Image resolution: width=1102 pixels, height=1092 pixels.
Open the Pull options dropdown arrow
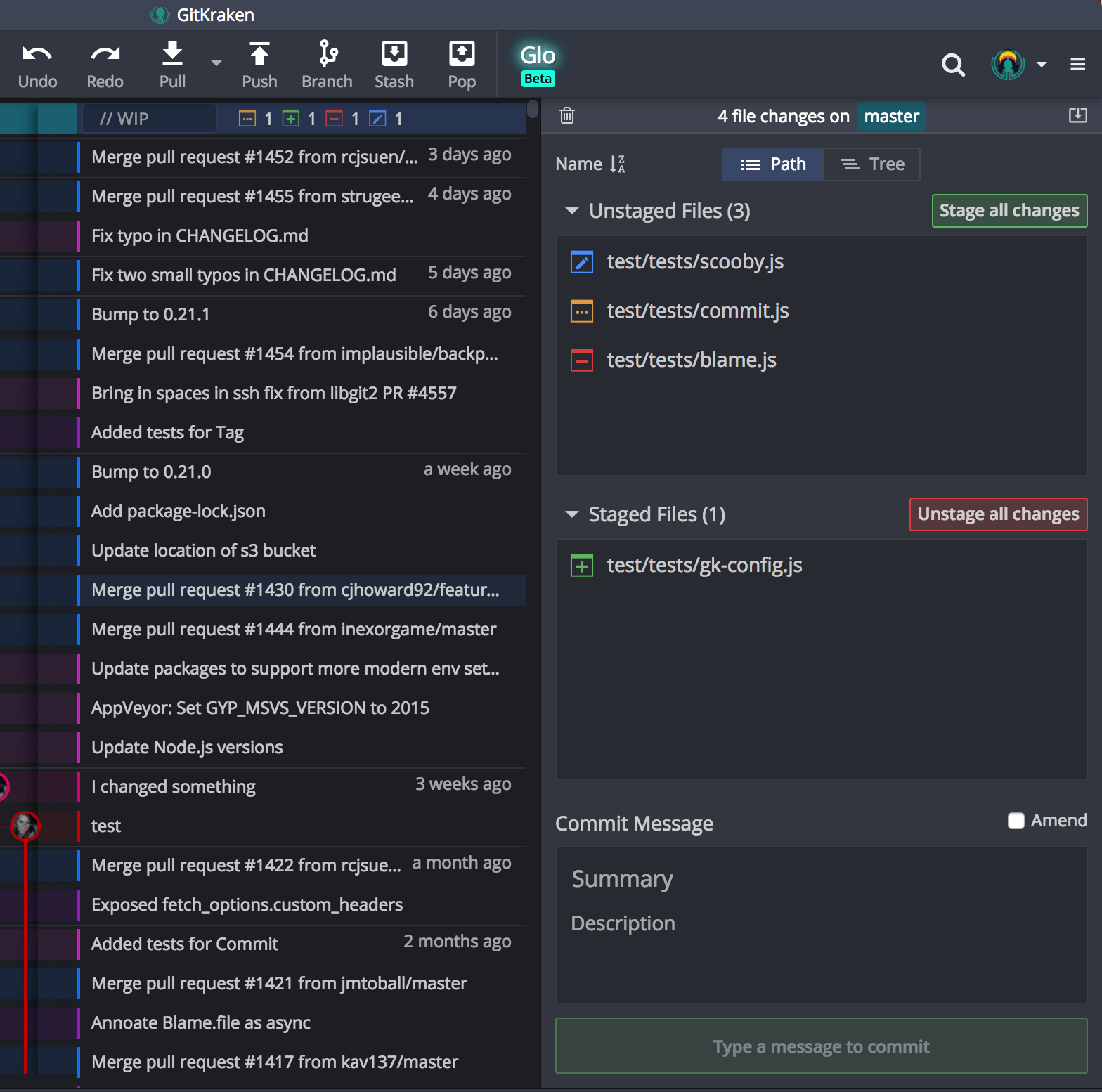pos(216,63)
